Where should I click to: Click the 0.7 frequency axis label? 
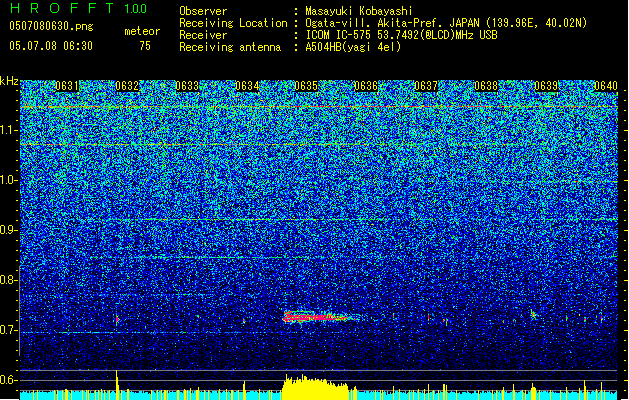click(9, 330)
